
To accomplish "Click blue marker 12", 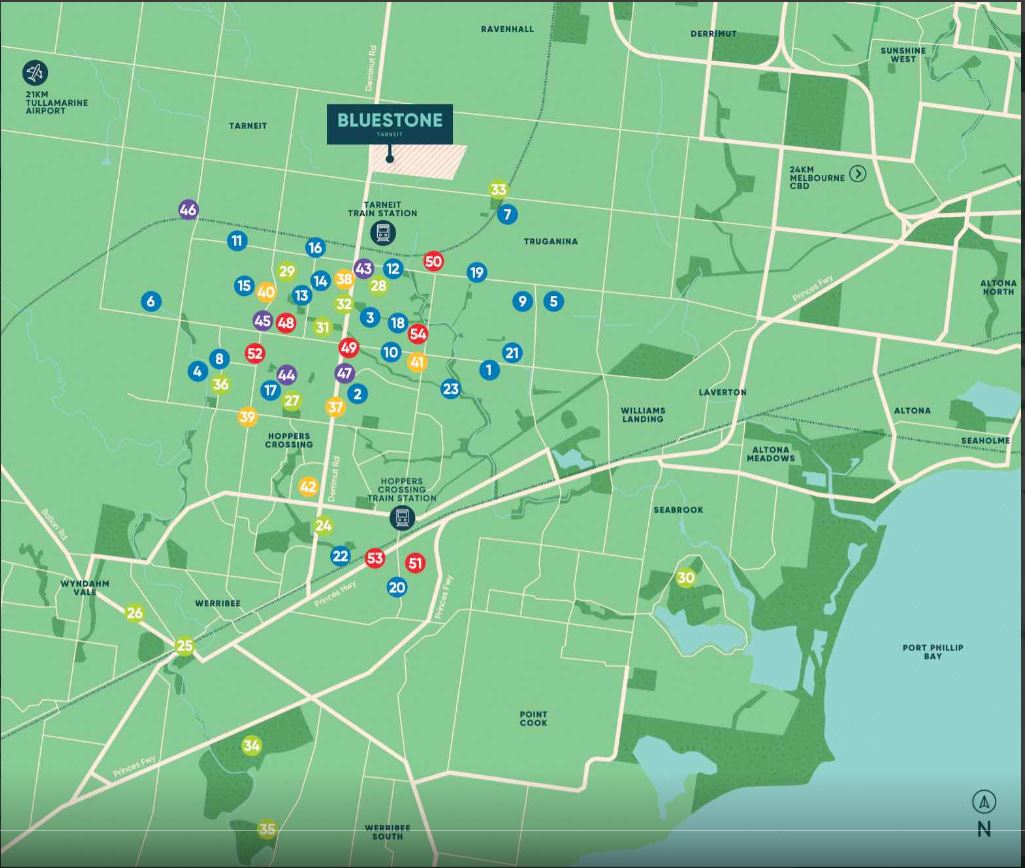I will point(393,269).
